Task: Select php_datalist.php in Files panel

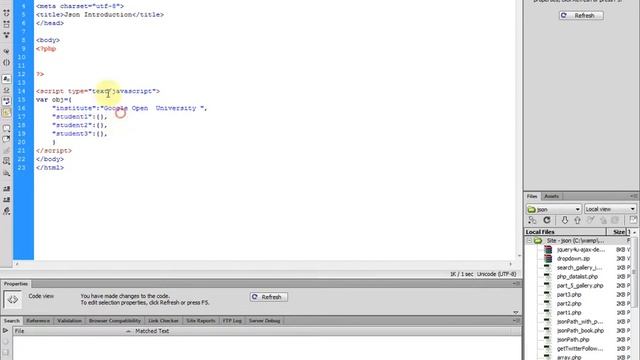Action: pyautogui.click(x=577, y=277)
